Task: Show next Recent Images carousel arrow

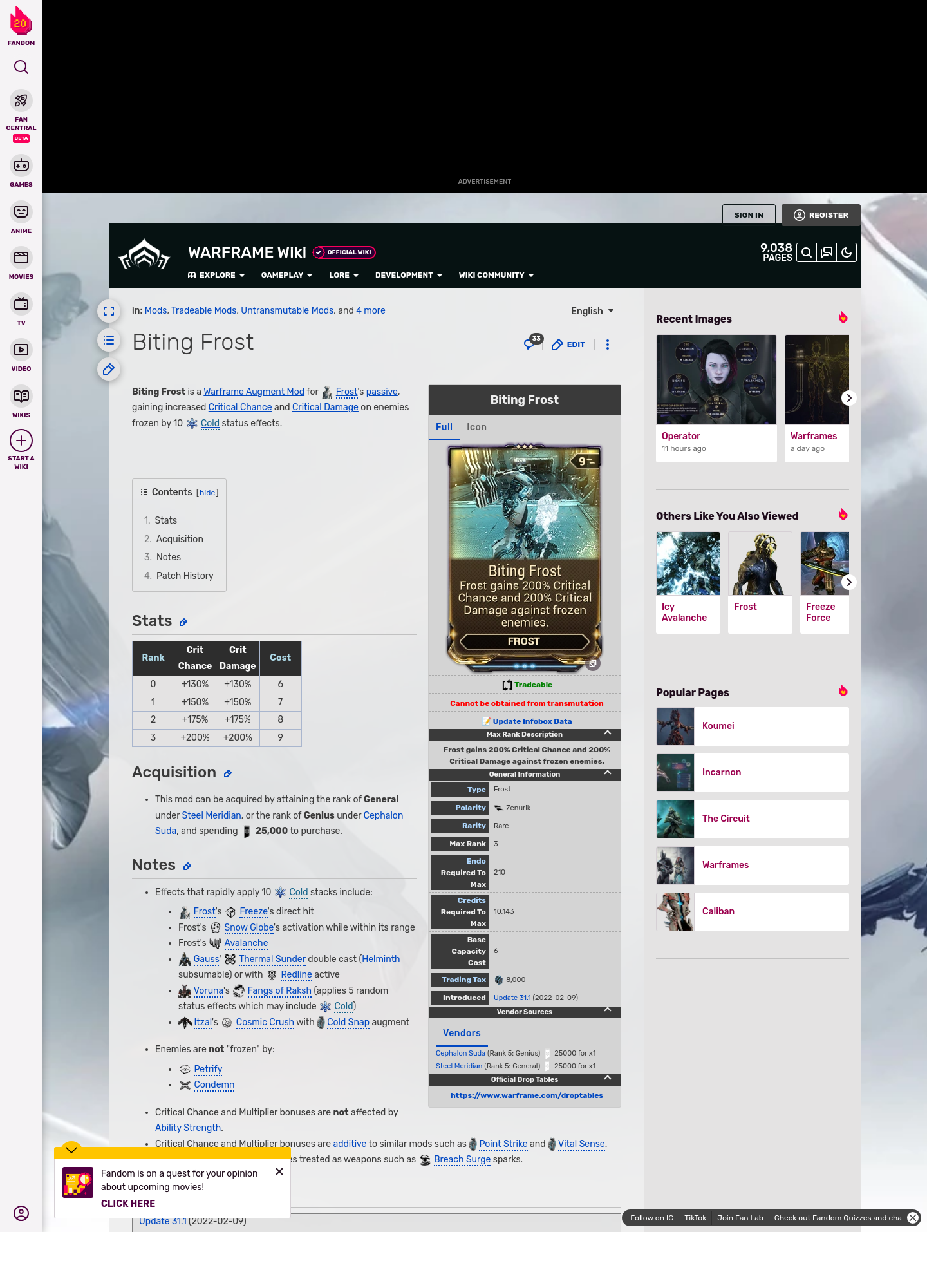Action: [848, 398]
